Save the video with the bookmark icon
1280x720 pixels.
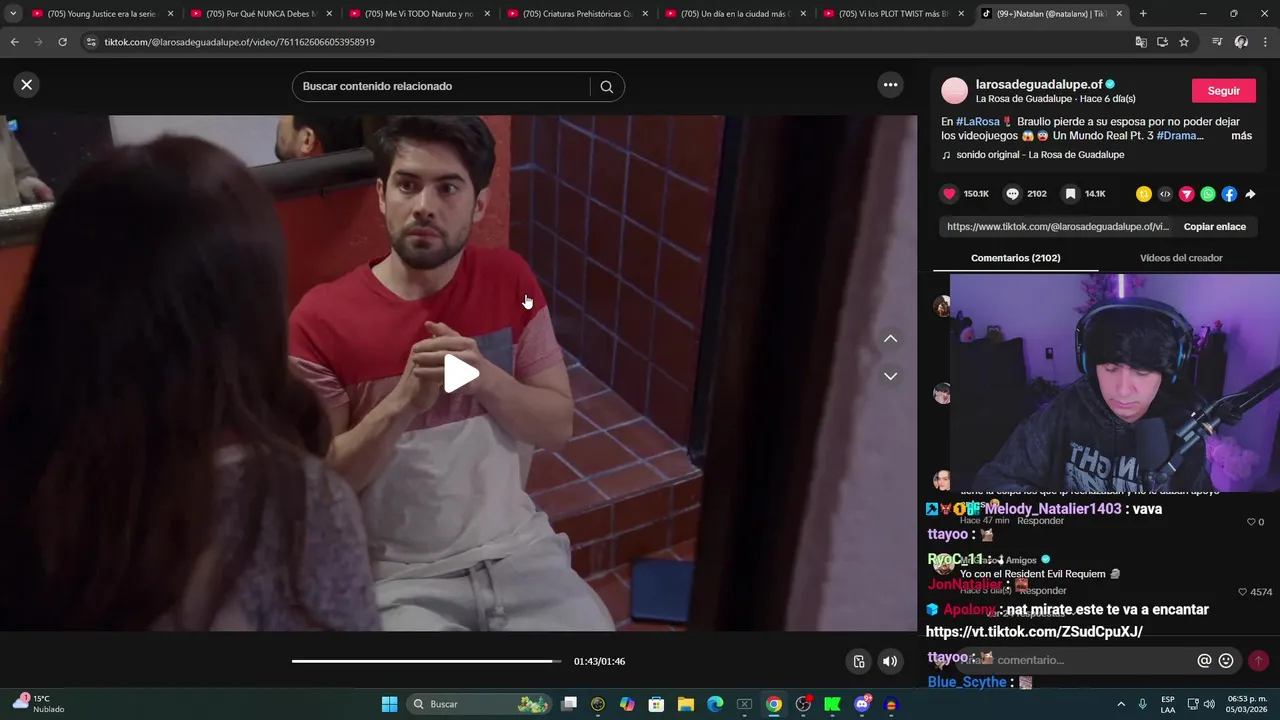1070,194
